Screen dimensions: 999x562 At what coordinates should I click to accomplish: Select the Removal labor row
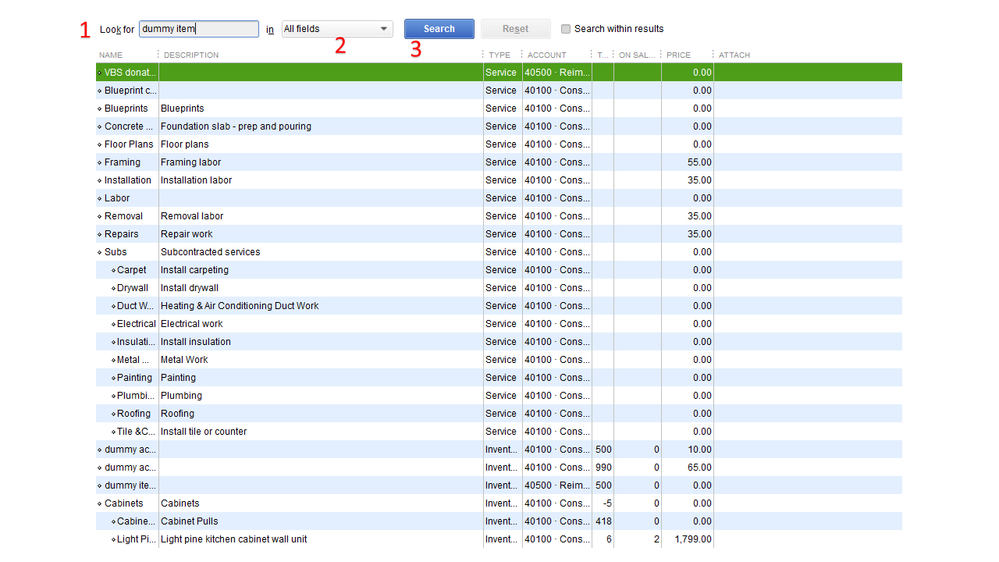499,216
